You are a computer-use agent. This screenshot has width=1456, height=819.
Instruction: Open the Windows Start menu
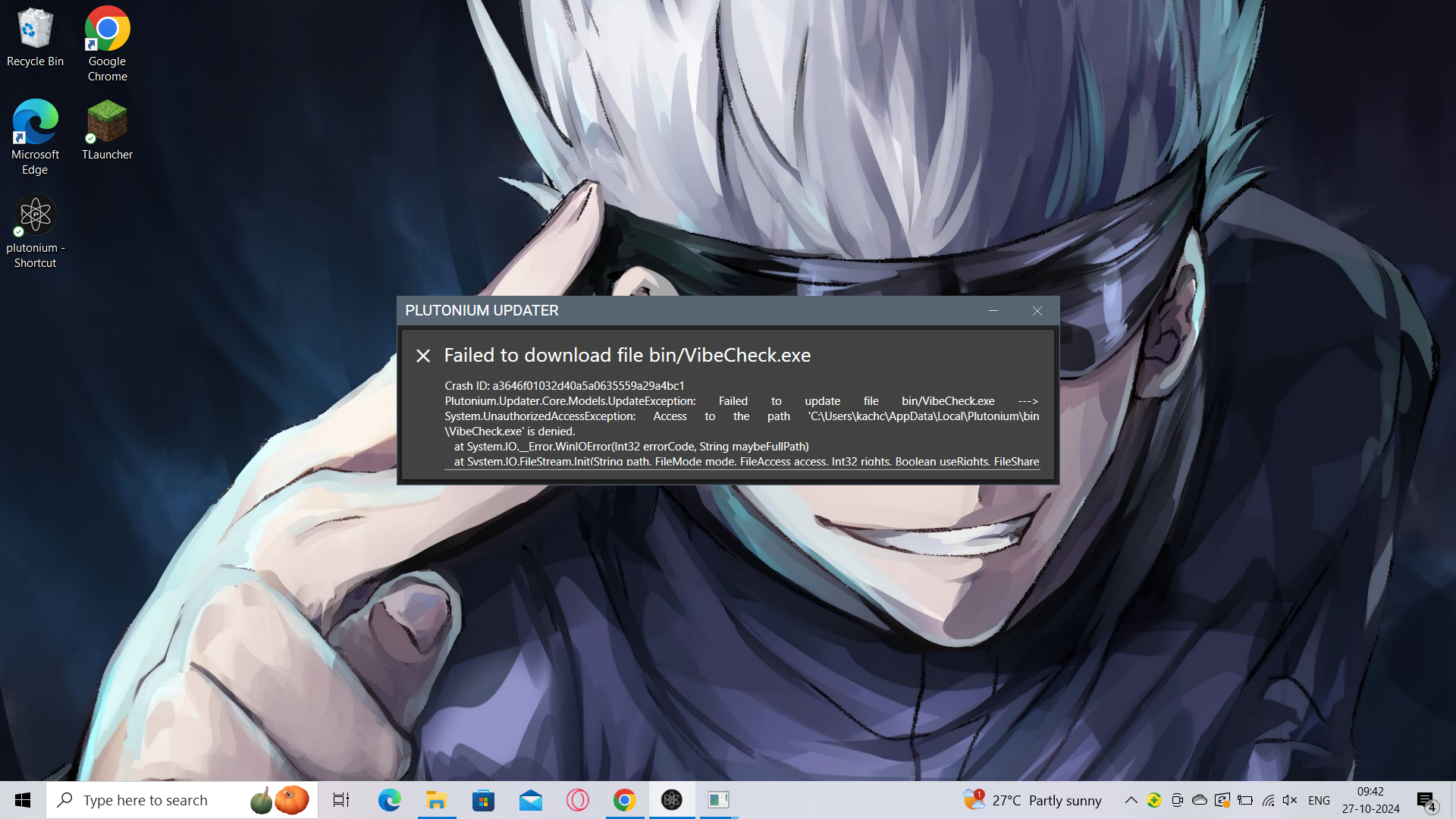23,800
